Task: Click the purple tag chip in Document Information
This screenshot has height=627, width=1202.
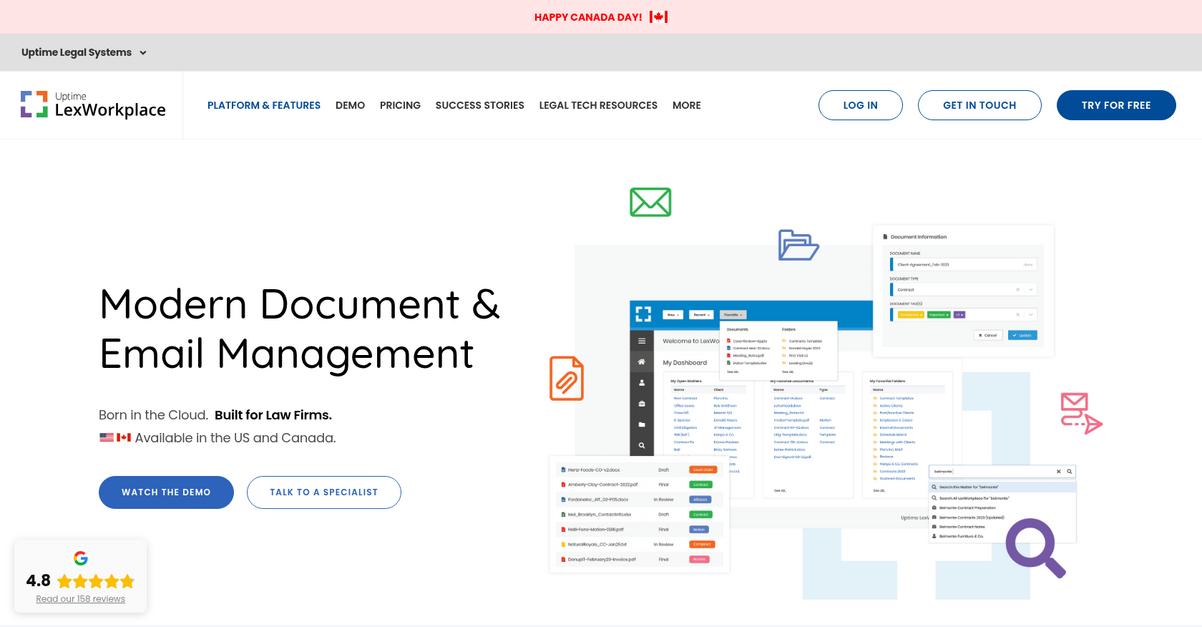Action: click(959, 314)
